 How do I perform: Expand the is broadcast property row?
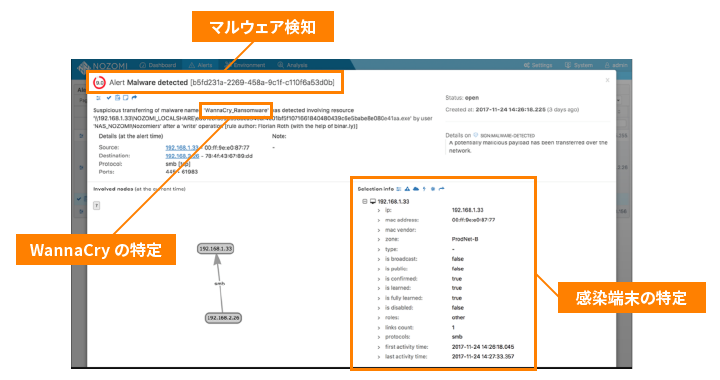[x=379, y=259]
